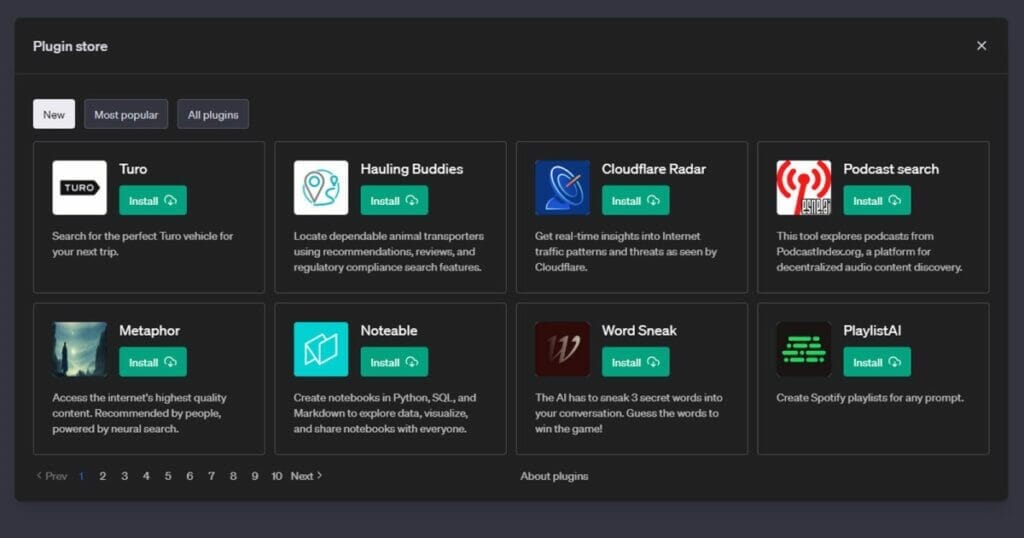Image resolution: width=1024 pixels, height=538 pixels.
Task: Click the Podcast search antenna logo
Action: click(804, 187)
